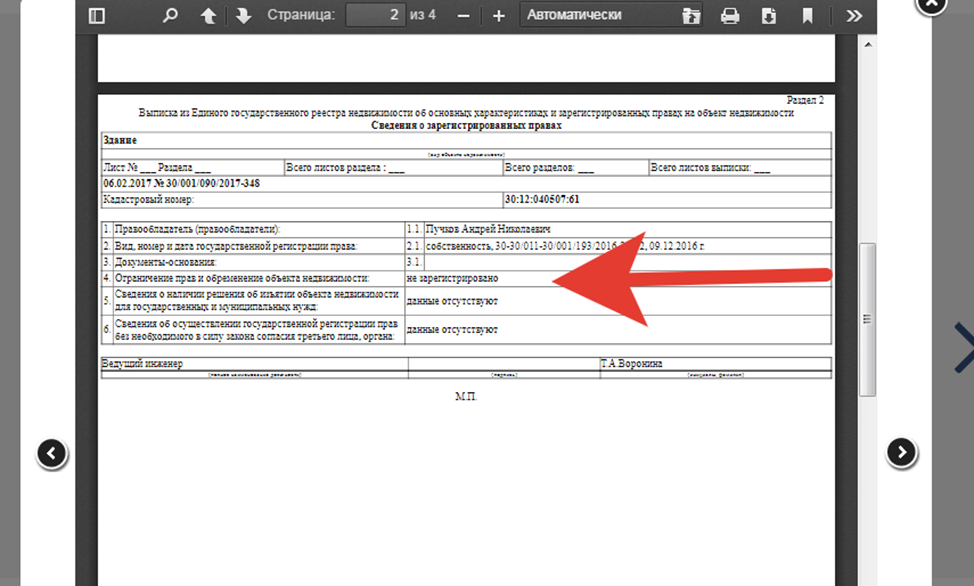Open the document search tool
This screenshot has height=586, width=974.
(170, 16)
